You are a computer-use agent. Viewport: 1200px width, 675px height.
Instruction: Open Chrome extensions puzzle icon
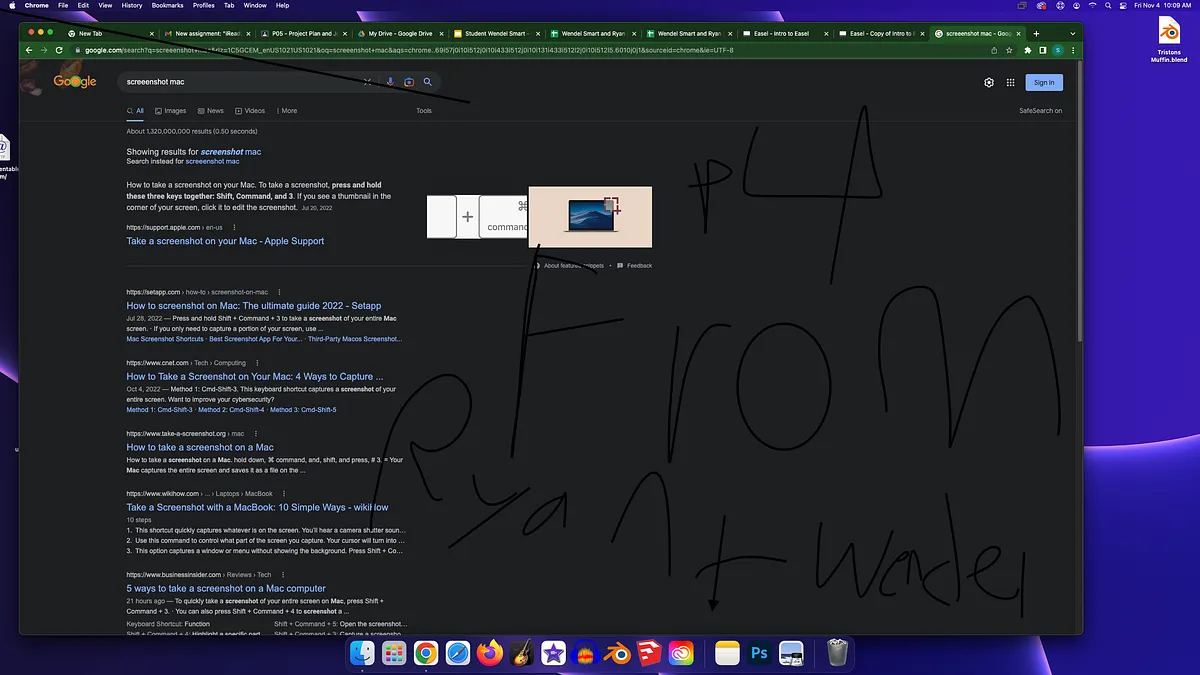[1028, 50]
